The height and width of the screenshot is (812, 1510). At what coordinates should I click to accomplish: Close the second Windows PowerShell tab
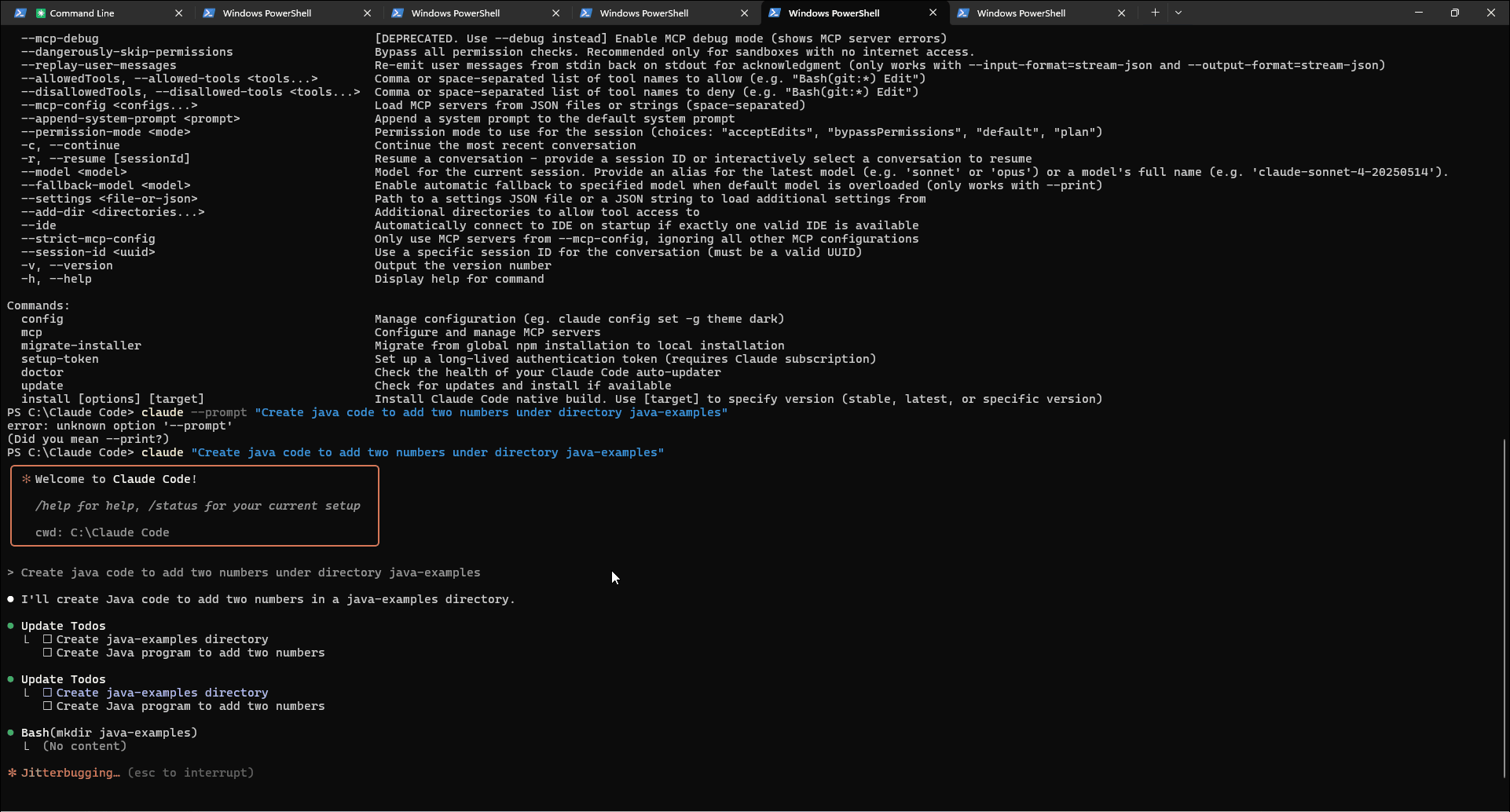tap(555, 13)
